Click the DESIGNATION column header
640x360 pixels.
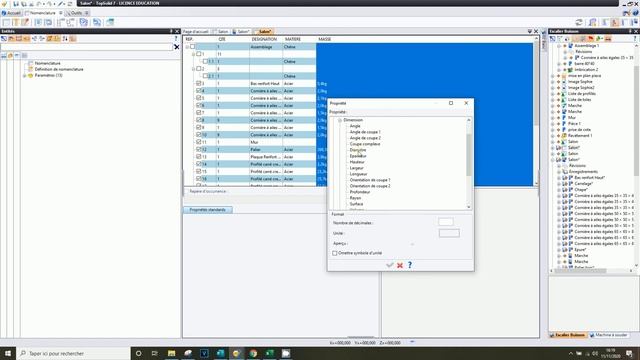[x=264, y=39]
